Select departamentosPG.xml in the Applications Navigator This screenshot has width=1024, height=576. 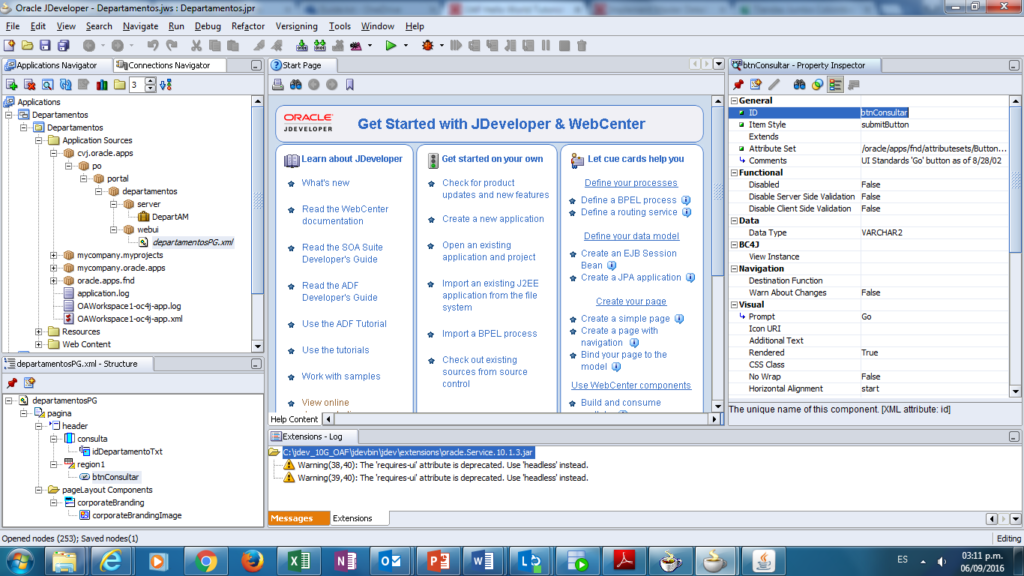point(192,242)
